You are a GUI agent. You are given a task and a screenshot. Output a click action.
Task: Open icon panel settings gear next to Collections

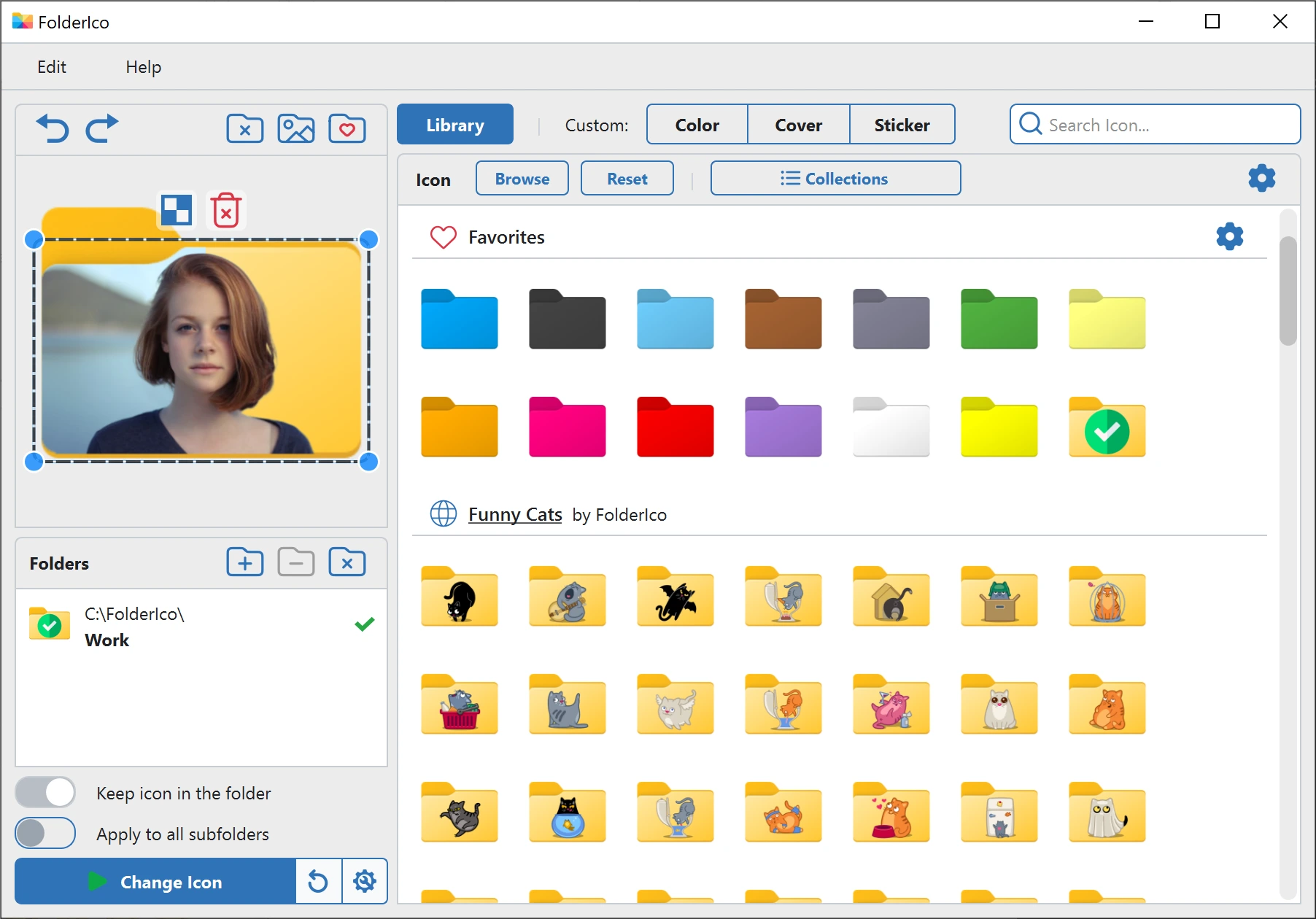(1262, 178)
